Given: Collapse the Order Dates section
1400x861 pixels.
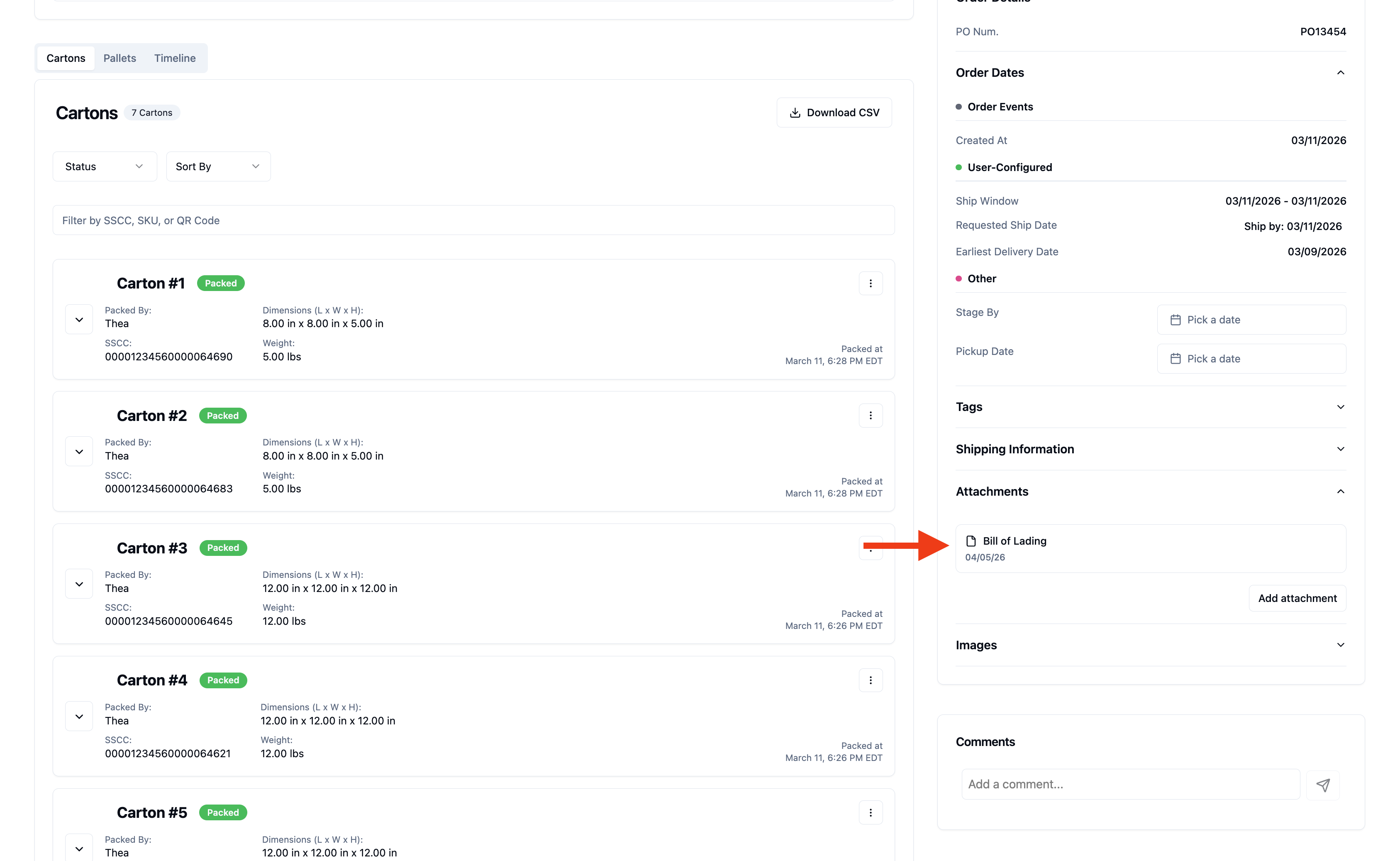Looking at the screenshot, I should 1340,72.
